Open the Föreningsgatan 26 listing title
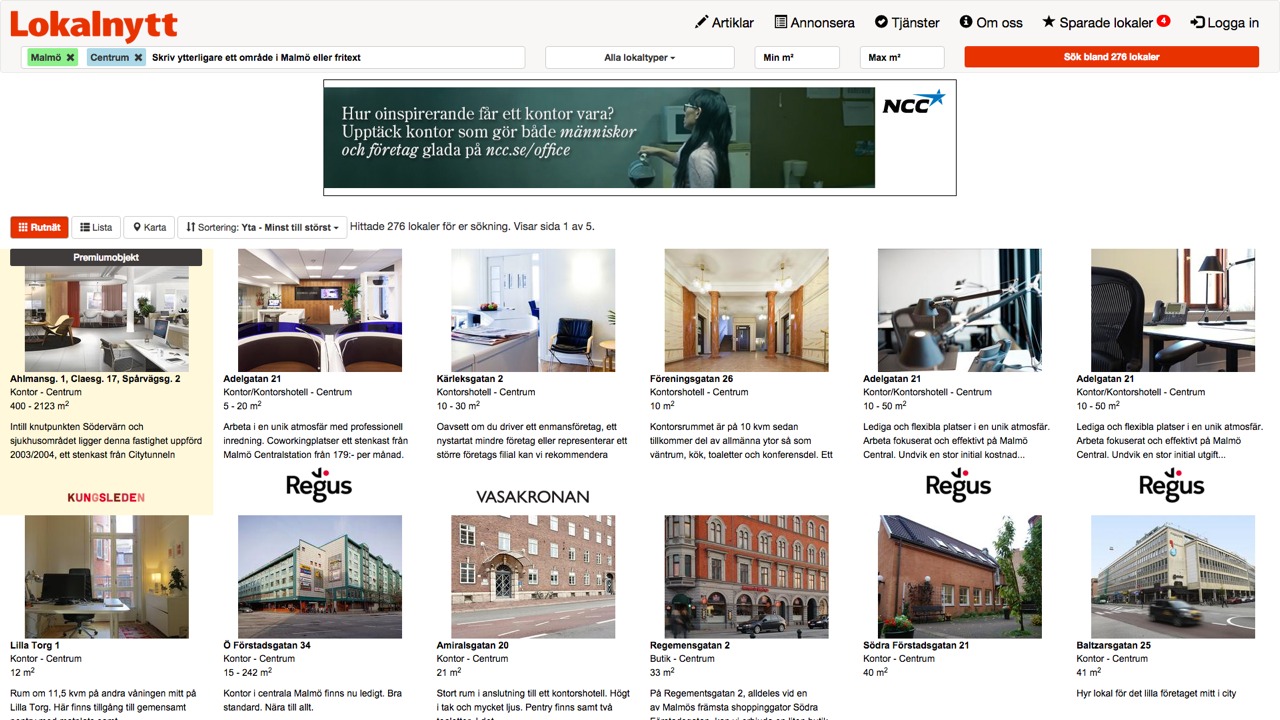 tap(691, 379)
